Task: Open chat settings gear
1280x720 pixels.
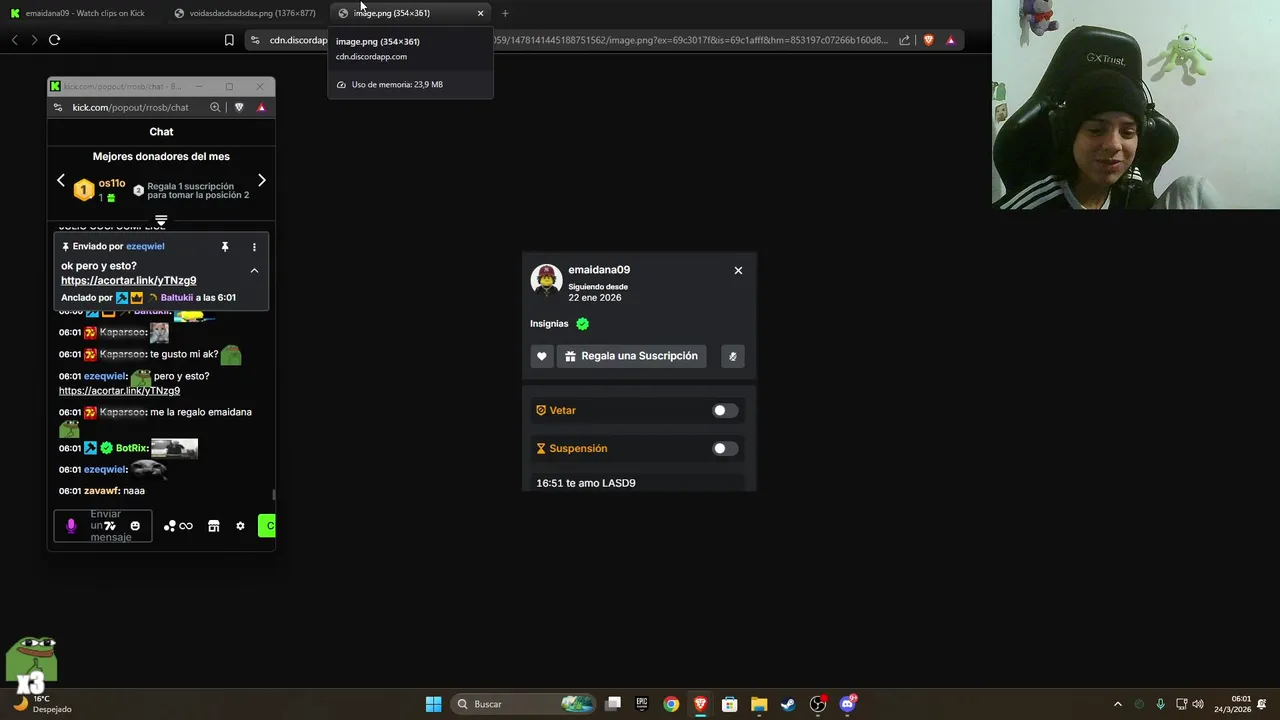Action: coord(240,526)
